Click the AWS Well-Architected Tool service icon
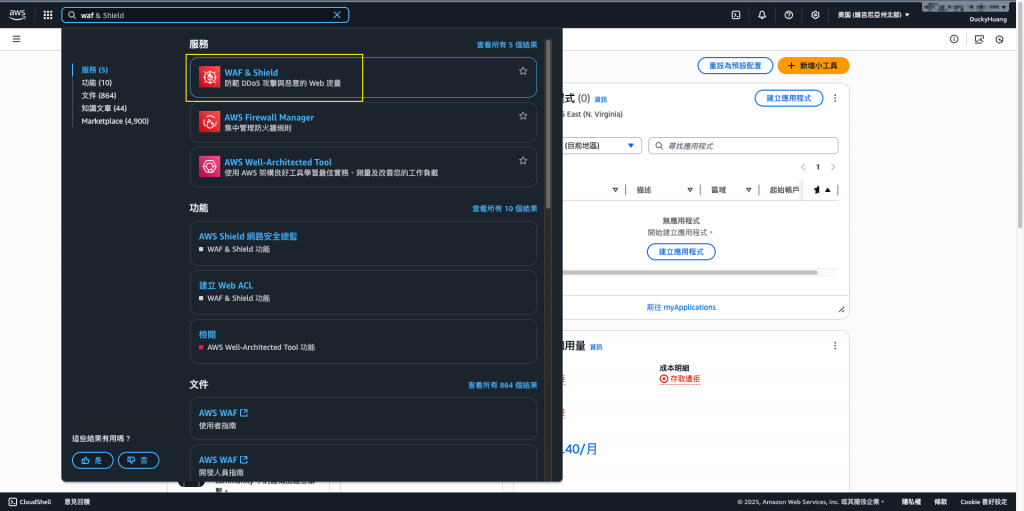This screenshot has width=1024, height=511. [x=210, y=167]
